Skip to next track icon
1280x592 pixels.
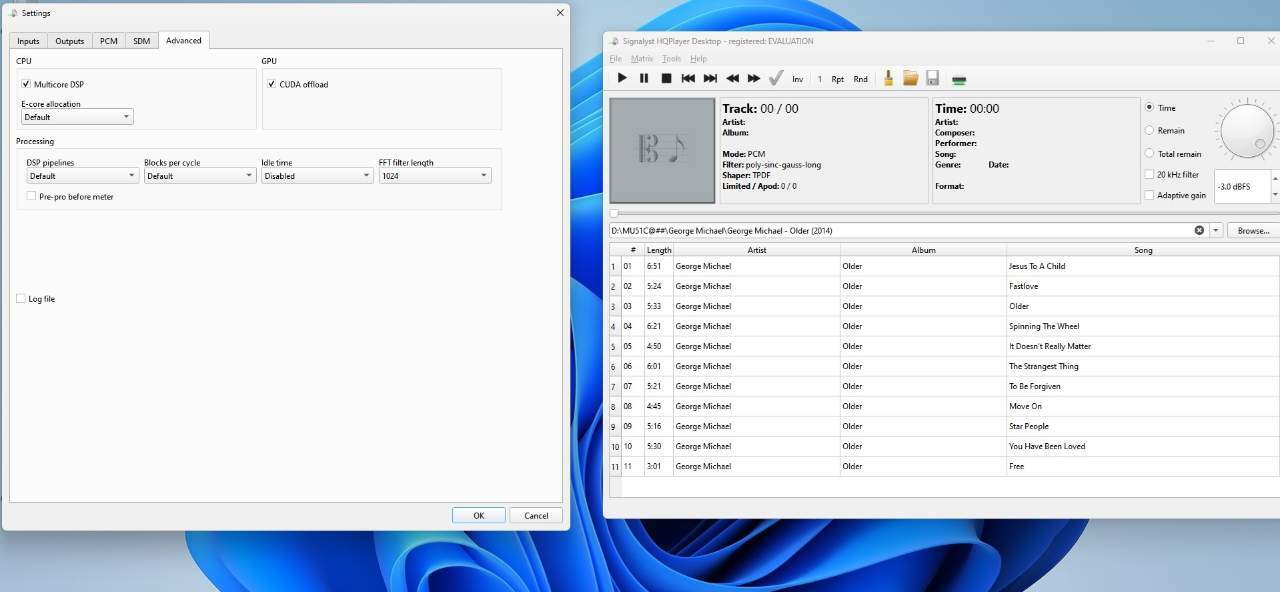(x=710, y=78)
